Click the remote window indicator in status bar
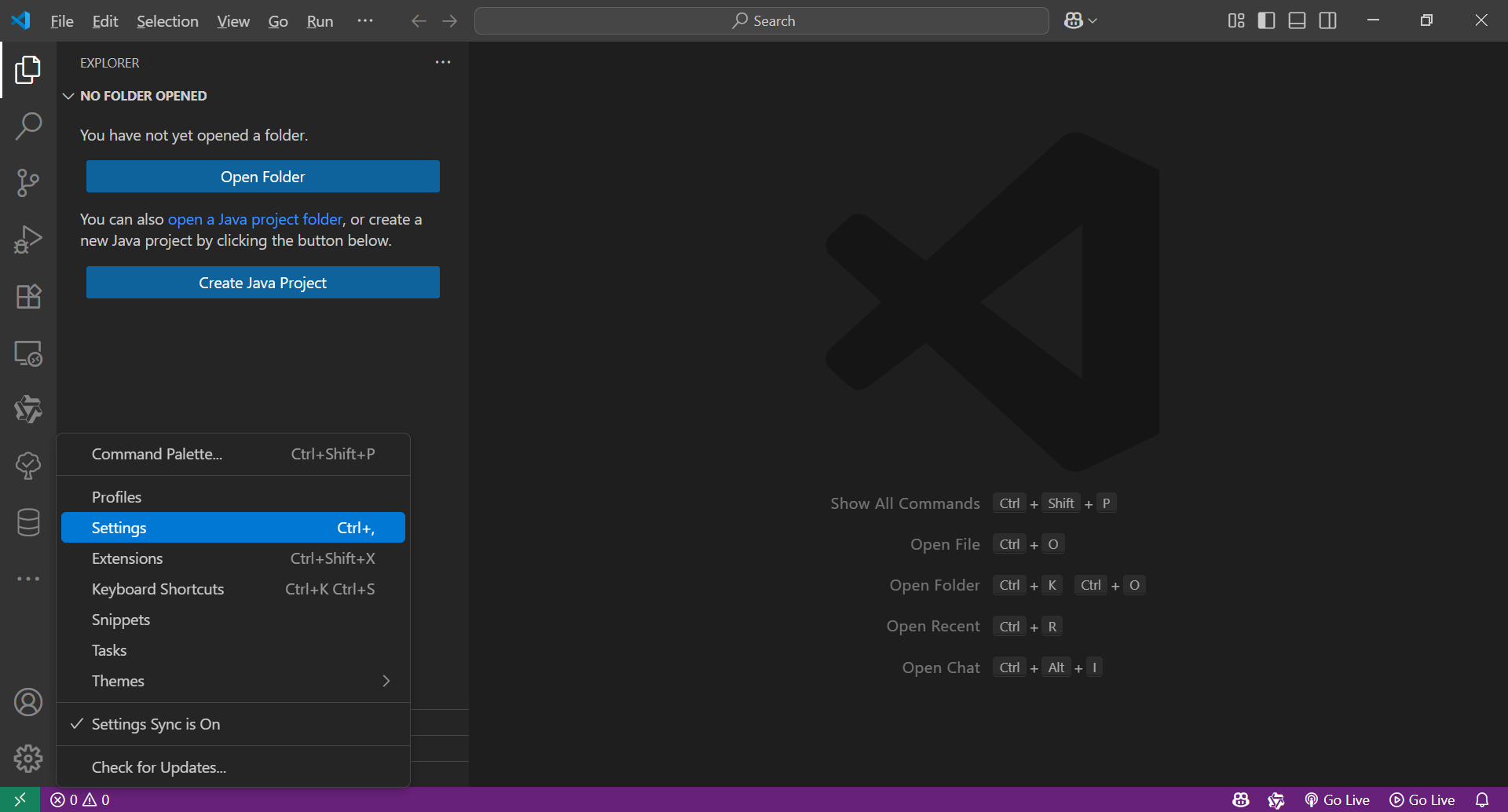 (x=20, y=799)
